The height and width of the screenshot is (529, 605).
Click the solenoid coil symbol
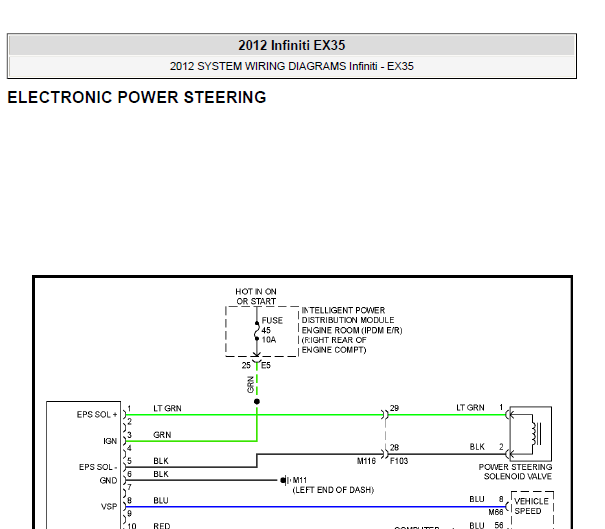pyautogui.click(x=536, y=434)
